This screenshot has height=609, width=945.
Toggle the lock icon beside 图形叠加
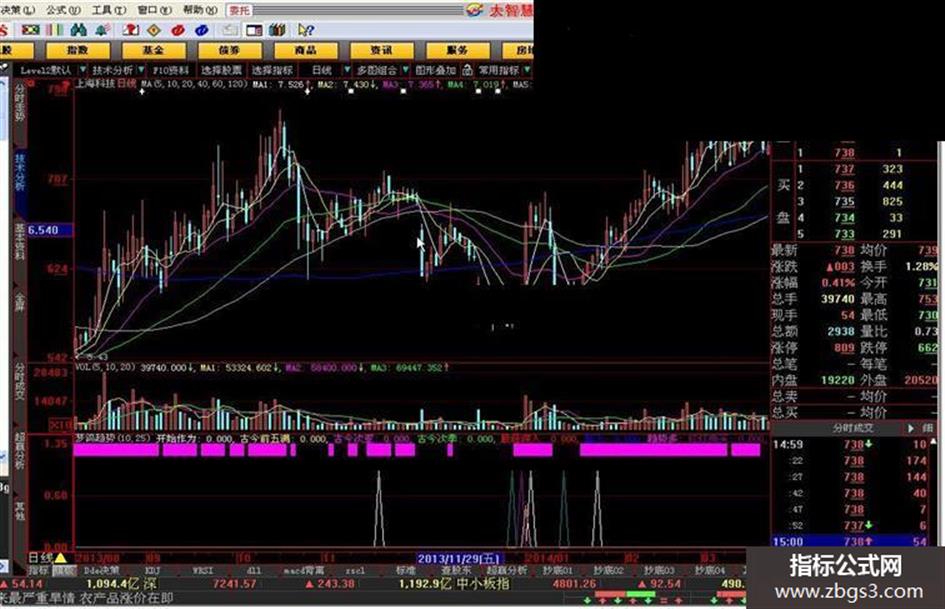point(467,70)
